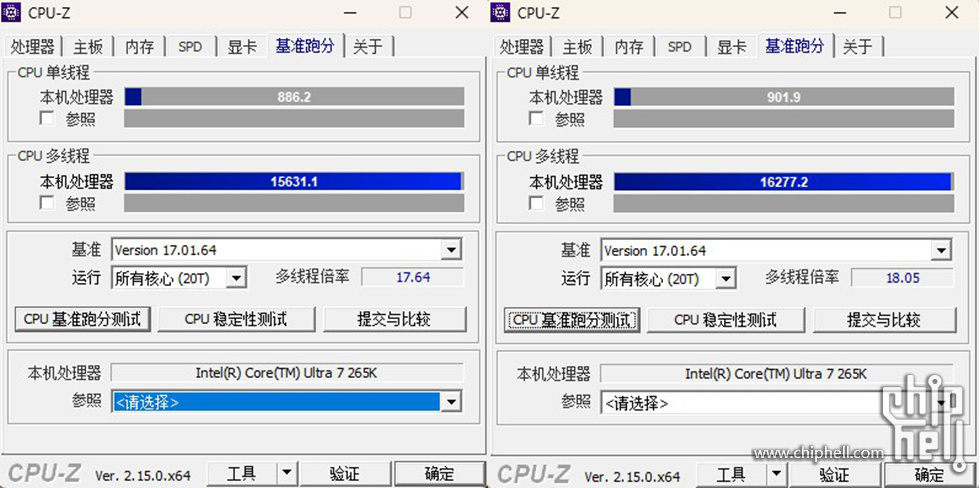The width and height of the screenshot is (980, 488).
Task: Enable 参照 checkbox under CPU 单线程 in left window
Action: click(x=46, y=118)
